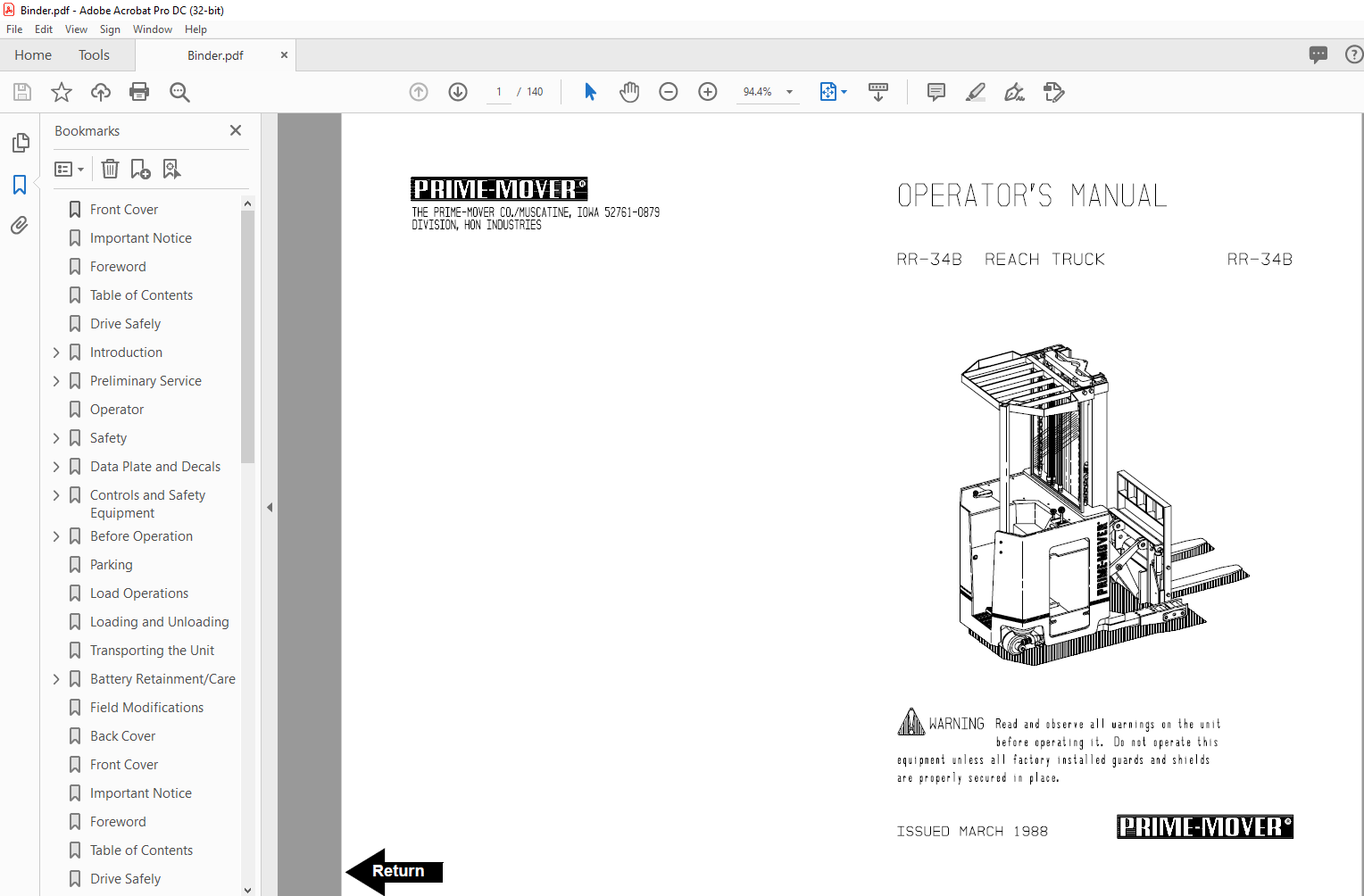Close the Binder.pdf tab
The height and width of the screenshot is (896, 1364).
[284, 55]
